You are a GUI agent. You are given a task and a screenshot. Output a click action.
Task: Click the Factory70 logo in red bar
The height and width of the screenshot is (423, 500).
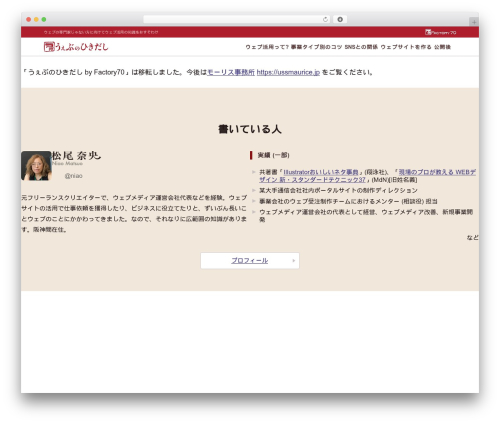click(x=440, y=32)
